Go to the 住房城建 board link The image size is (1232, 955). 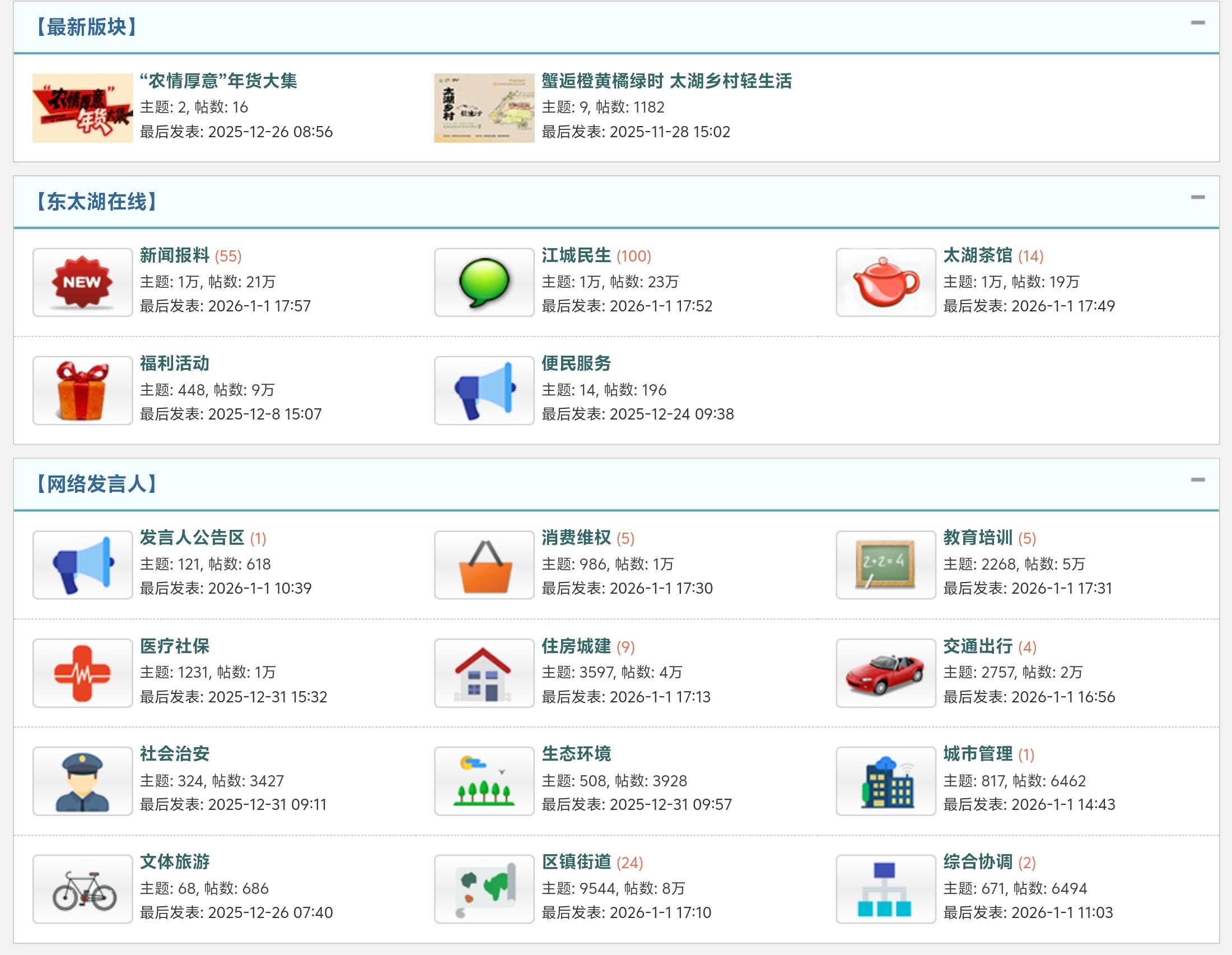pyautogui.click(x=576, y=646)
